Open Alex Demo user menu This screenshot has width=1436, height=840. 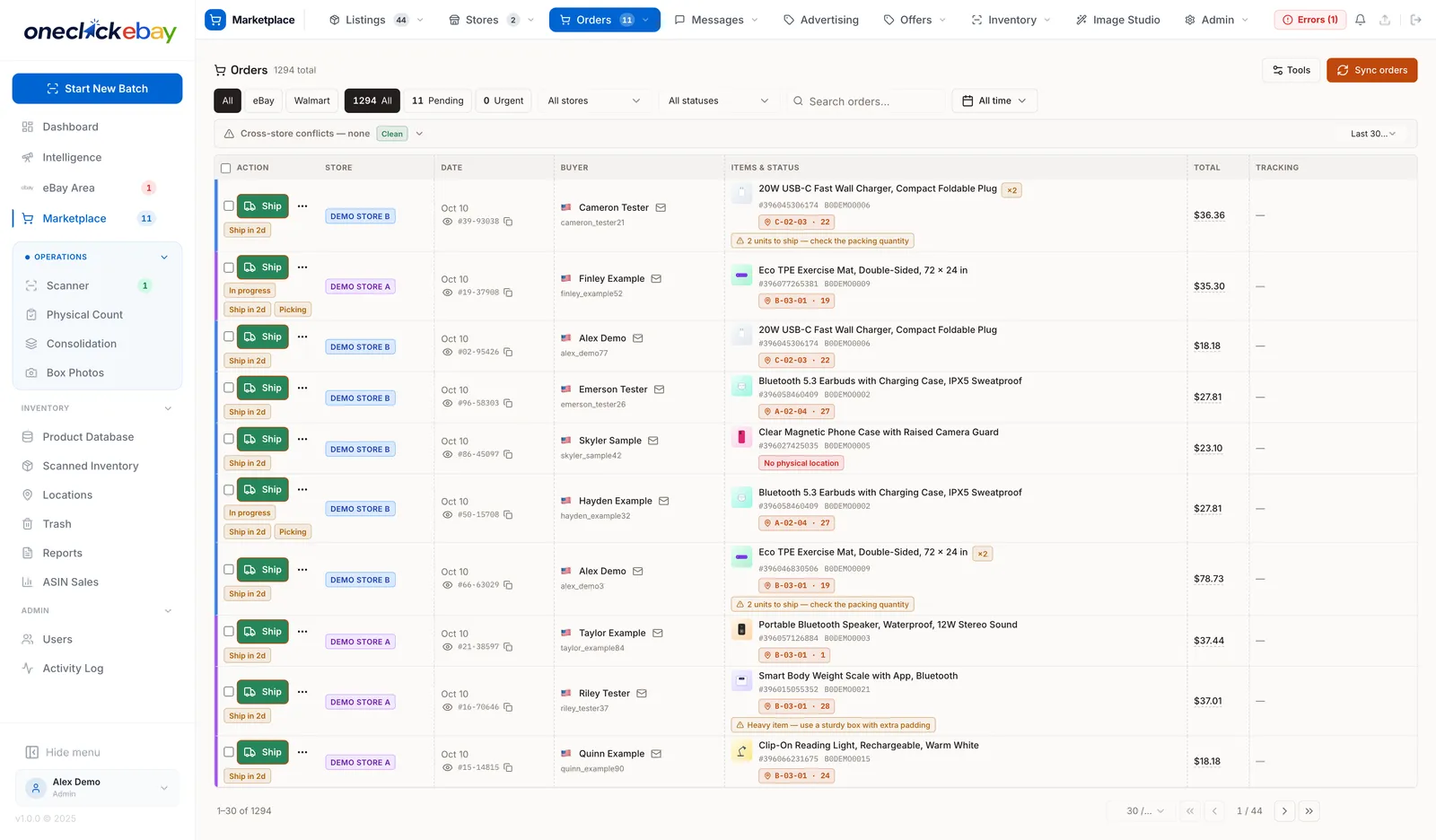pos(97,788)
